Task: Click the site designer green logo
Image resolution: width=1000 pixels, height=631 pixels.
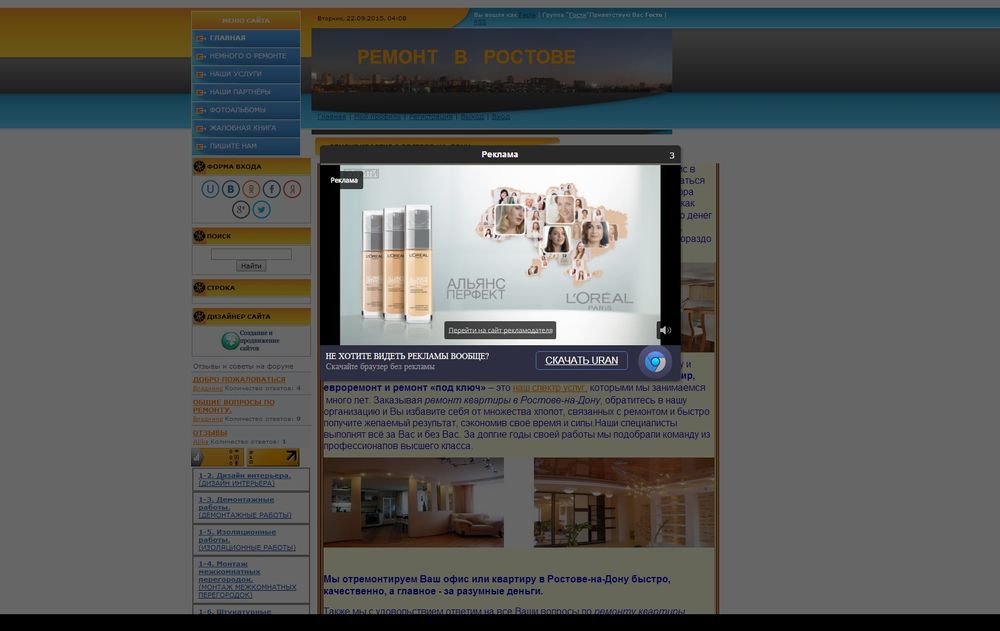Action: pos(230,341)
